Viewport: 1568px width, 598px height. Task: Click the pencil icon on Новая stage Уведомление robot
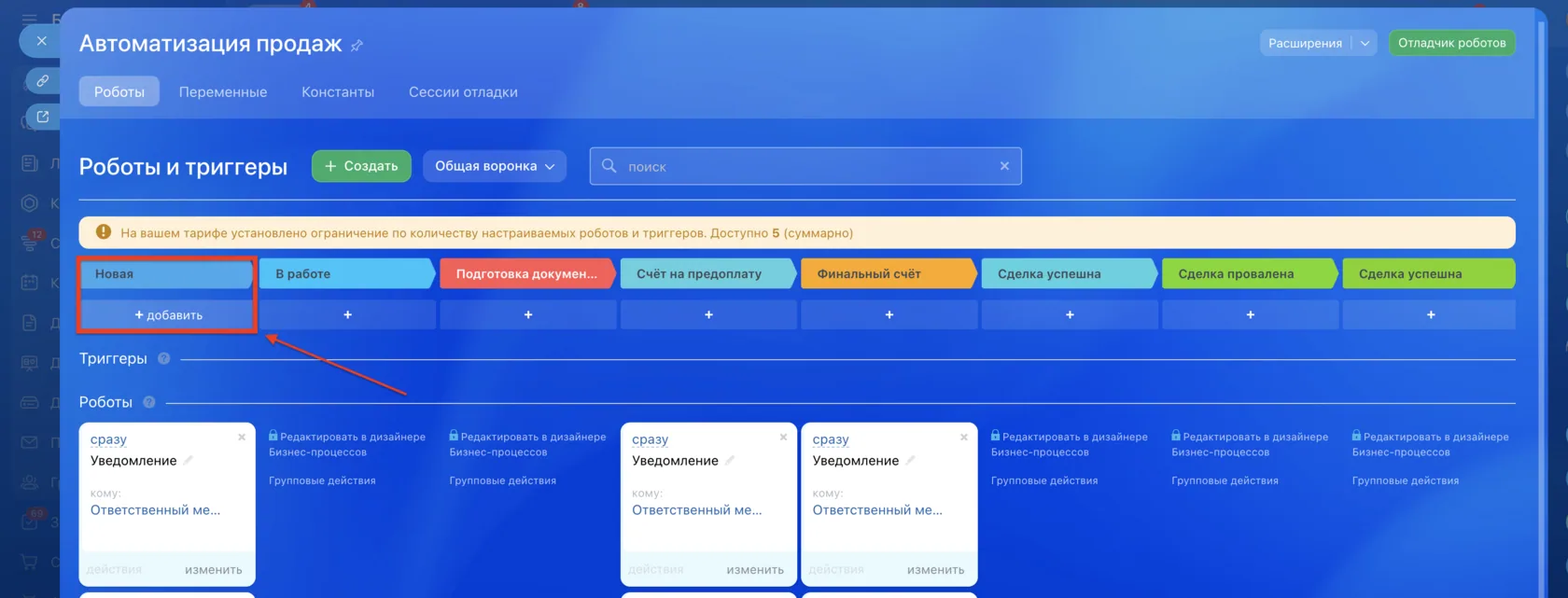188,461
